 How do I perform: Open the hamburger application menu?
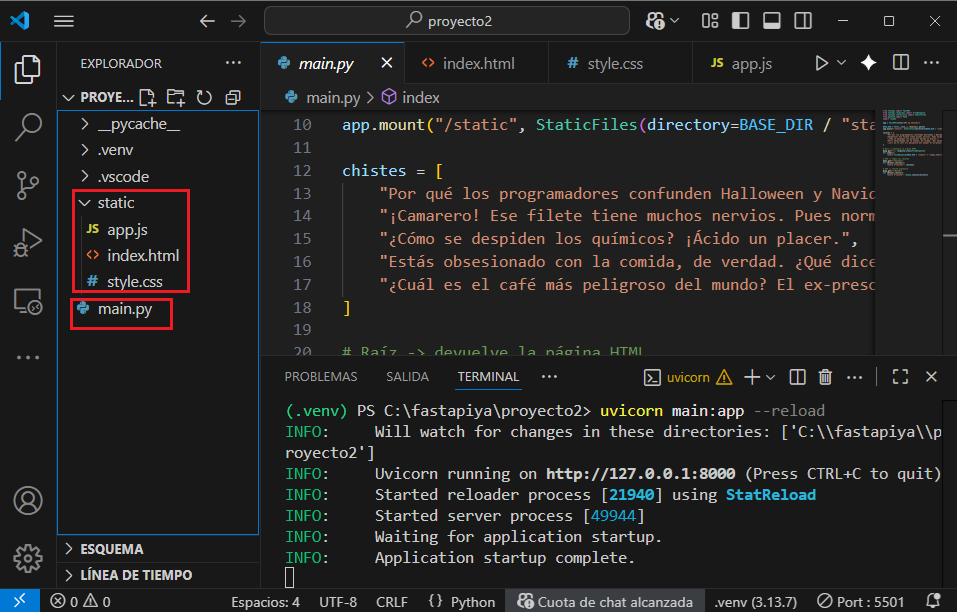point(63,21)
